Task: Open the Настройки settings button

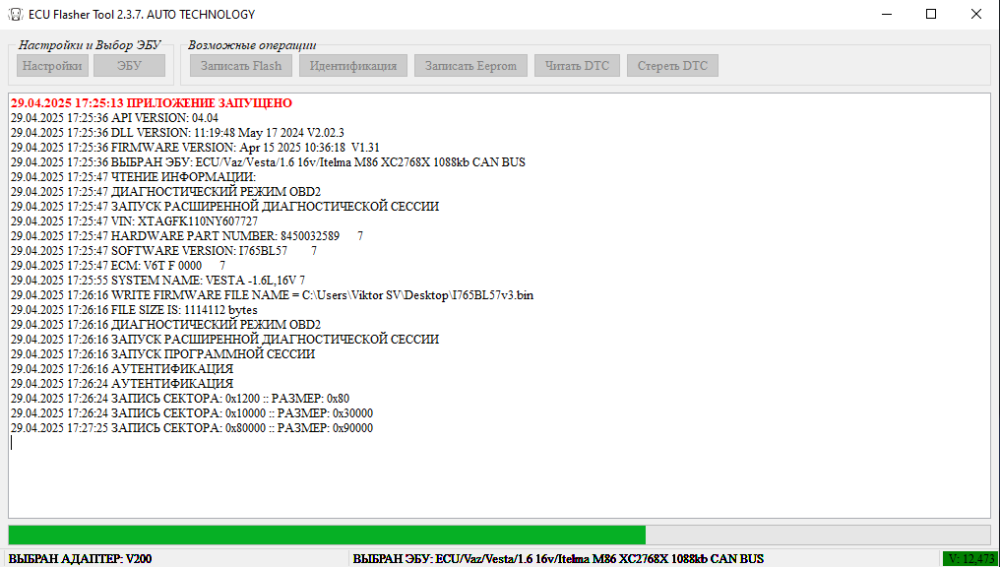Action: [52, 66]
